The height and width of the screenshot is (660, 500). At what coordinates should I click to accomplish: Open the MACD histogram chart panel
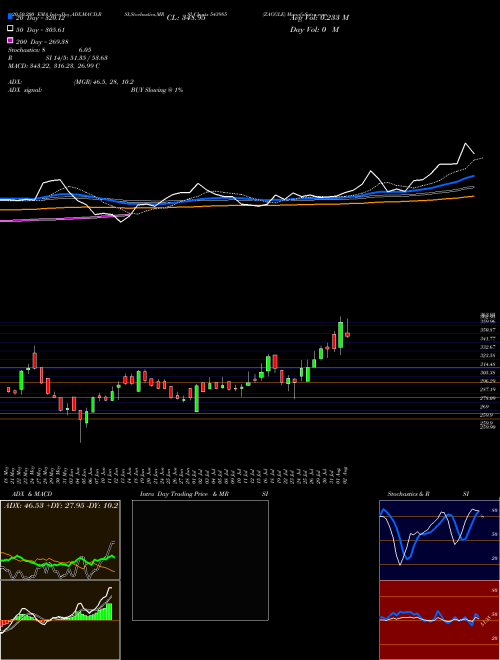(60, 620)
